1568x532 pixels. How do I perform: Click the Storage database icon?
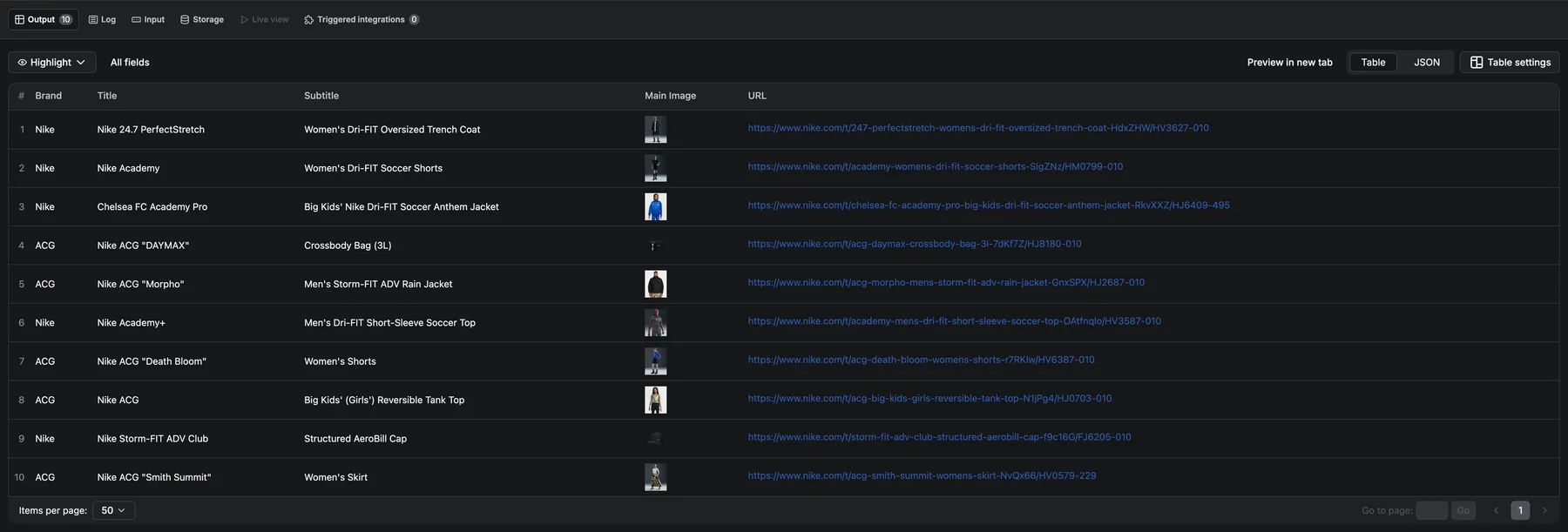[x=185, y=19]
